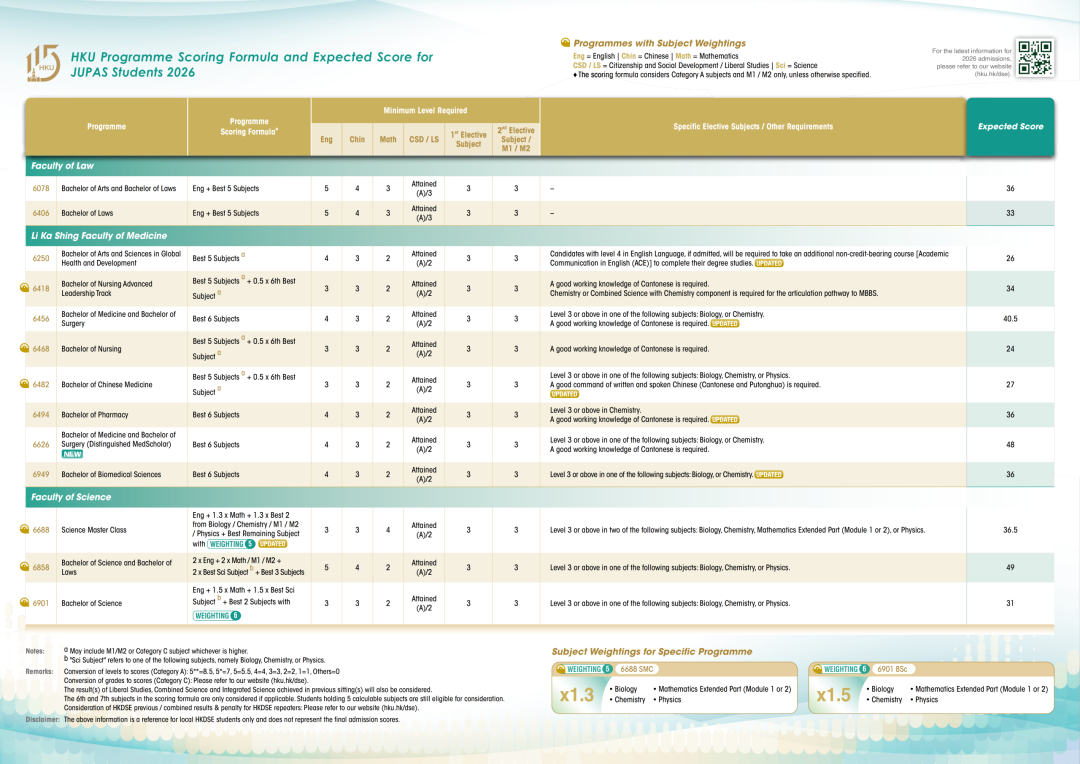
Task: Click the WEIGHTING 6 badge in the 6901 formula
Action: [x=217, y=615]
